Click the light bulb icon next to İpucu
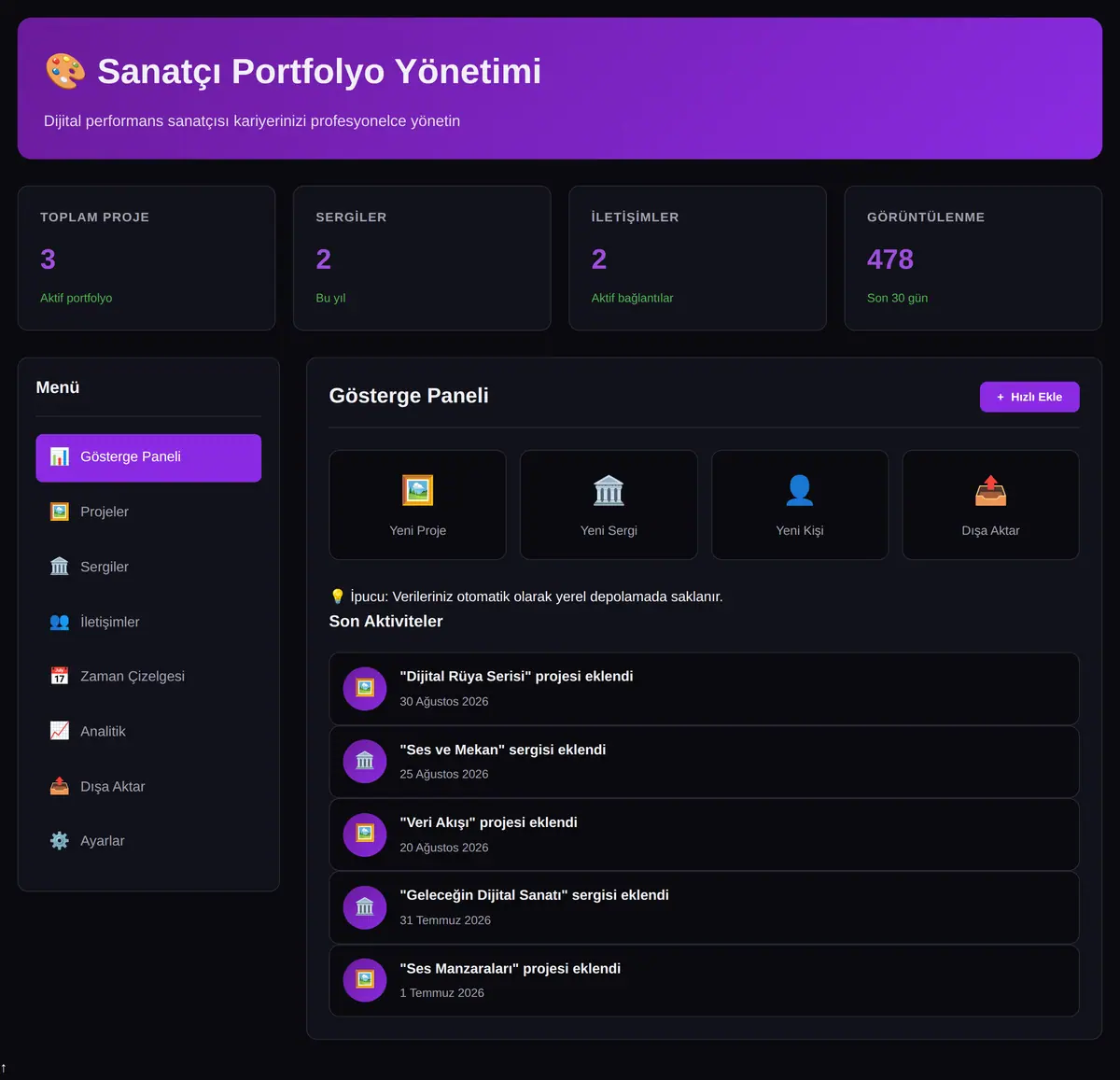 (338, 596)
